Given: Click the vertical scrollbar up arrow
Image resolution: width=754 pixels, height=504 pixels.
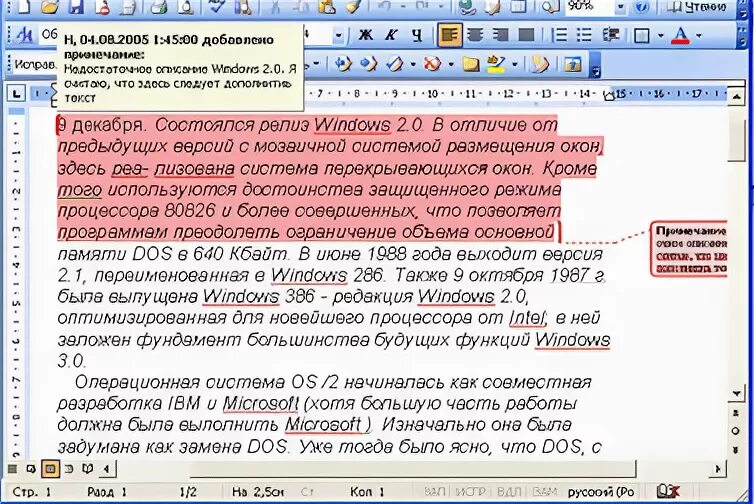Looking at the screenshot, I should pos(736,97).
